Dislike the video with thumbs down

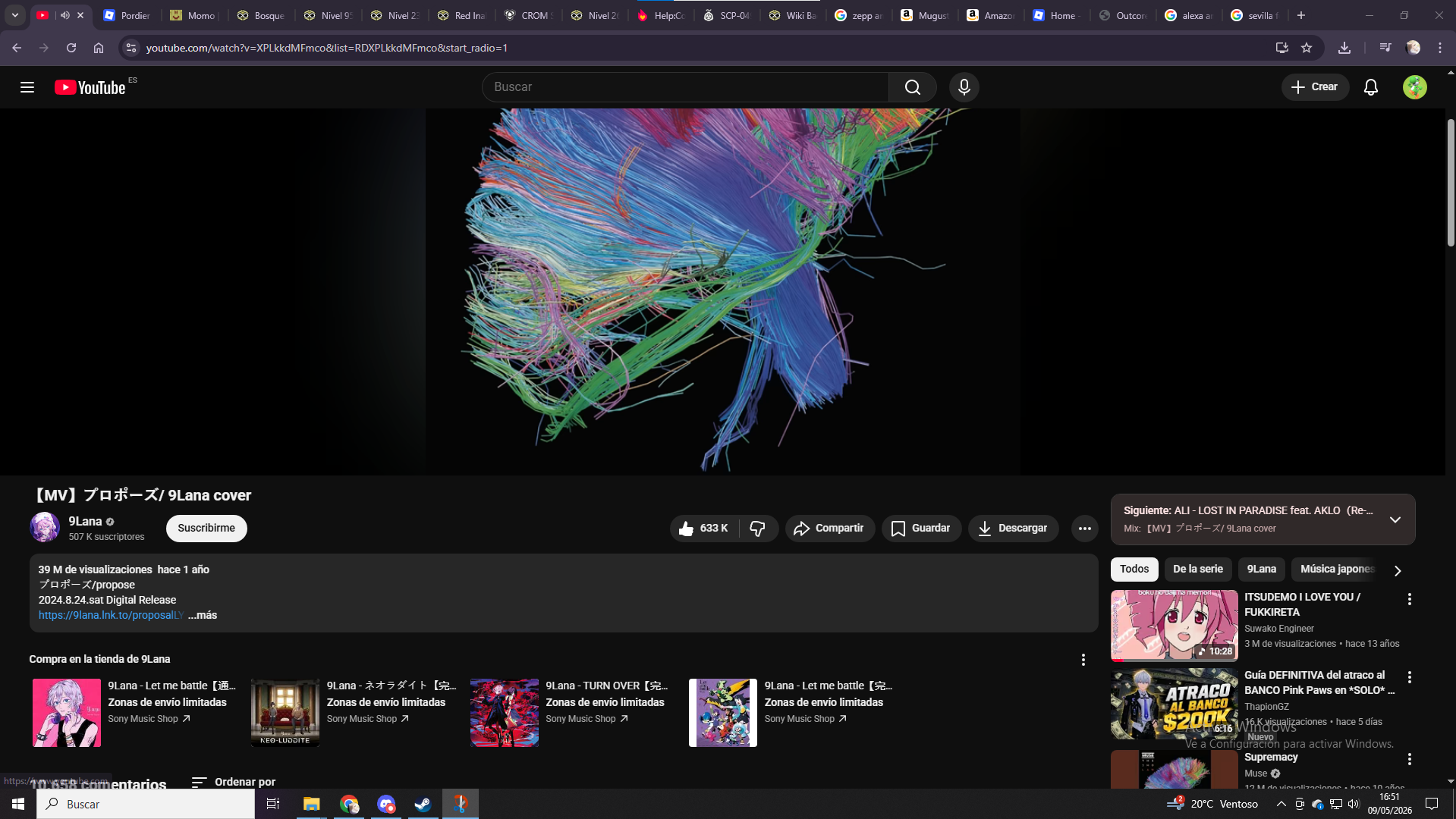tap(757, 529)
